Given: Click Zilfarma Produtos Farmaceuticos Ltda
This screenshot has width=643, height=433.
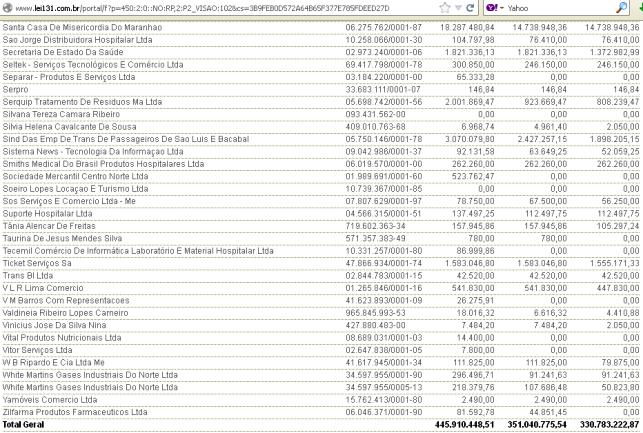Looking at the screenshot, I should coord(75,412).
